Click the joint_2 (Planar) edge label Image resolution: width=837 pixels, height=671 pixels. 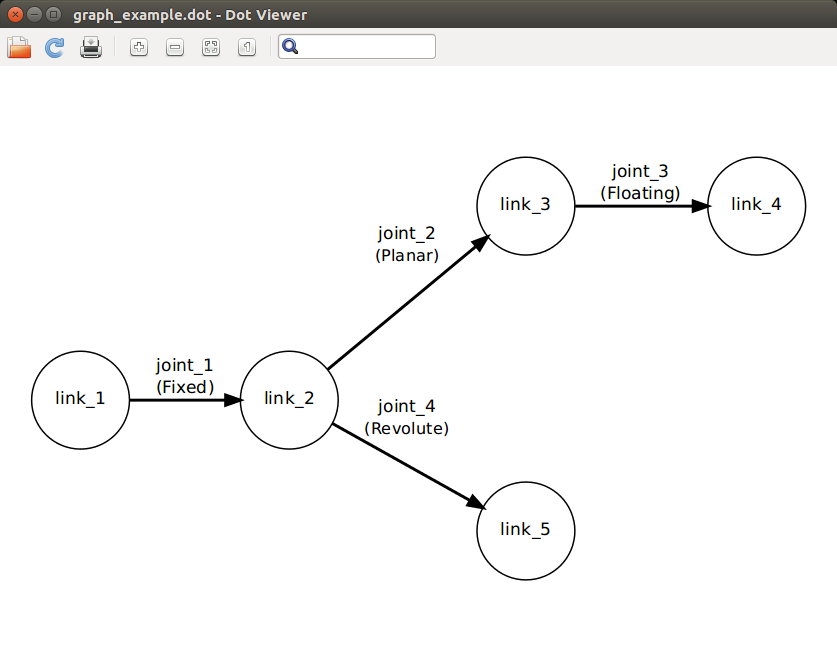point(407,245)
